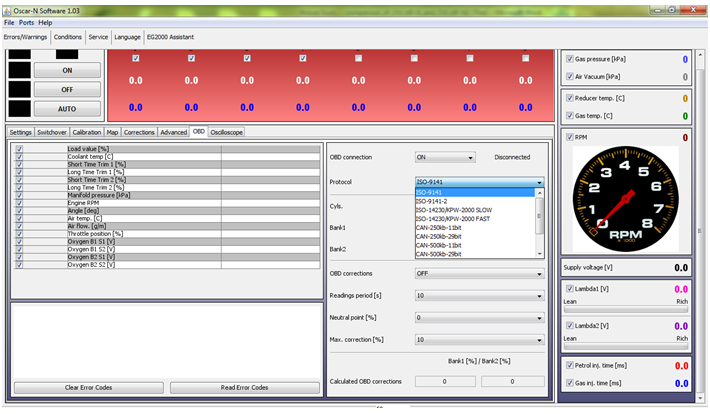Switch to the Map tab
This screenshot has width=710, height=414.
click(x=112, y=132)
